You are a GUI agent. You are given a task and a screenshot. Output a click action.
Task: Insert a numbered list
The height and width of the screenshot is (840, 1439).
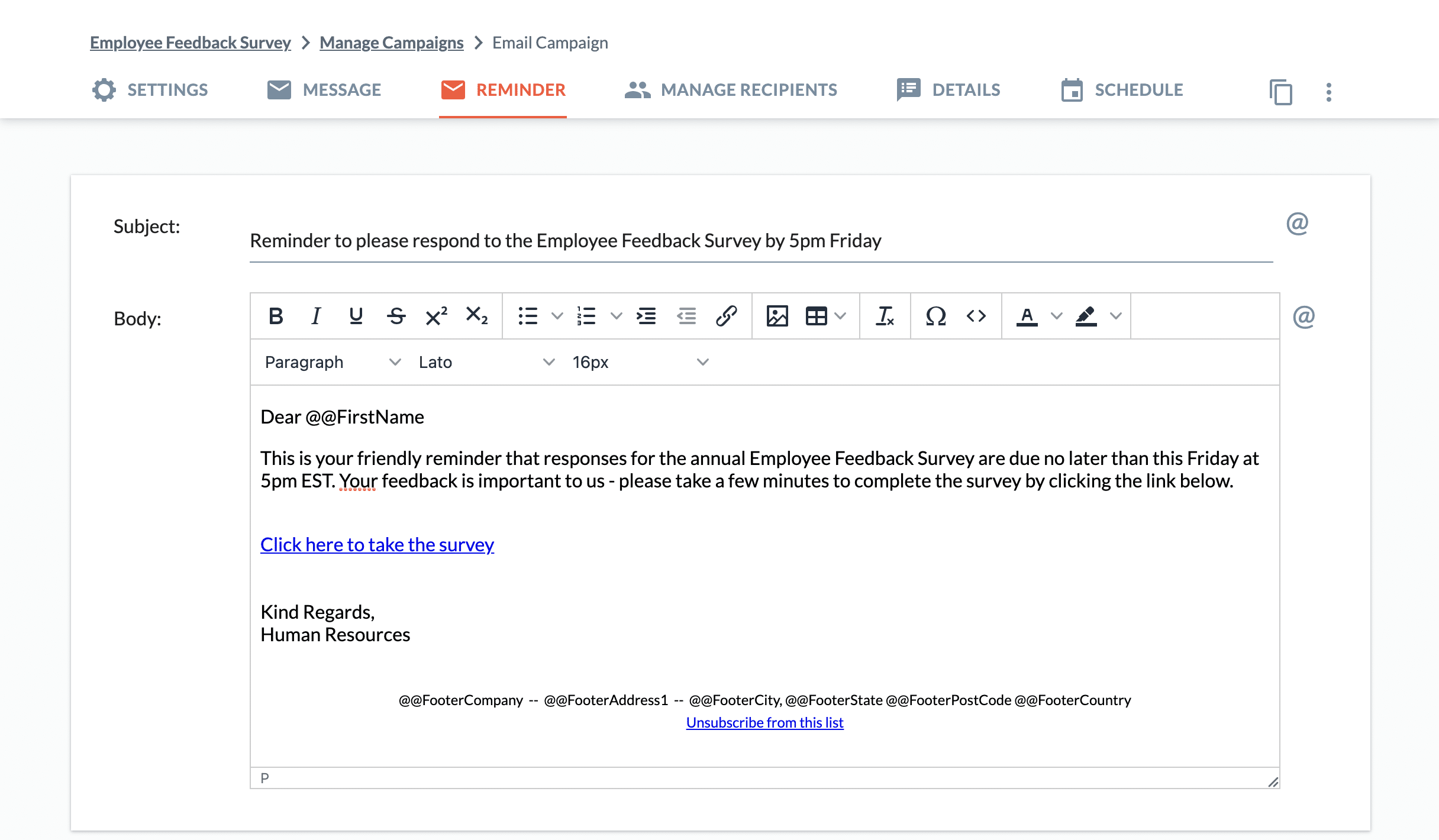point(586,316)
